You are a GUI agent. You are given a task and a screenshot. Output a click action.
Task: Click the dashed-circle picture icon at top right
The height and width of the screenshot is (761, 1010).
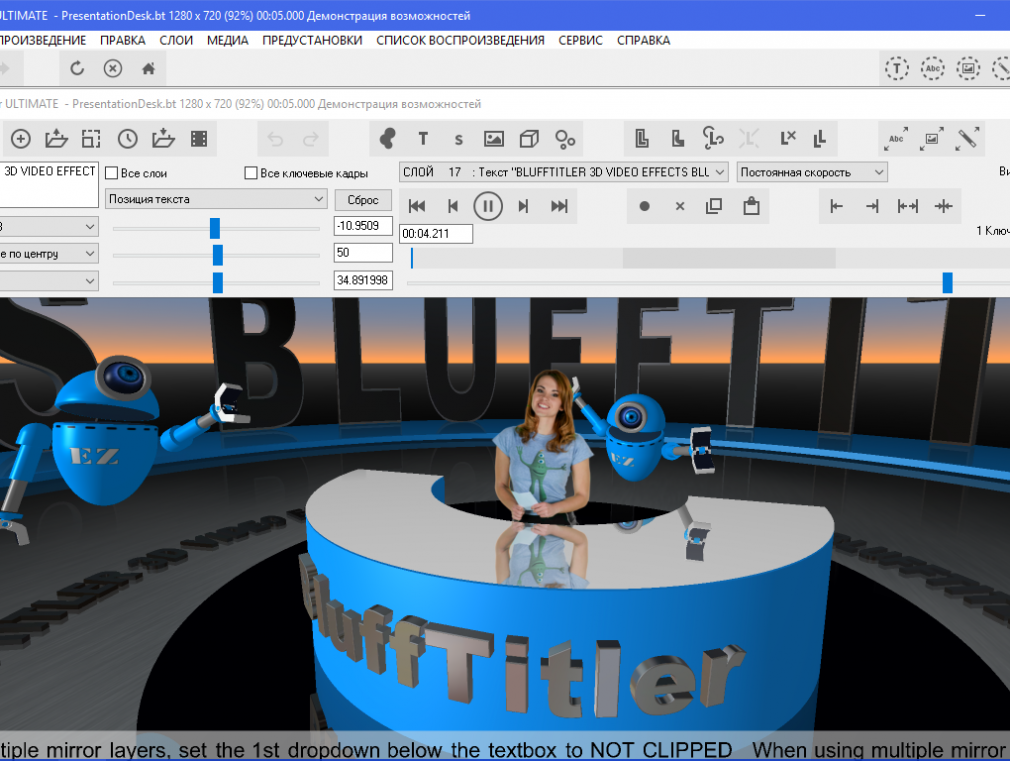tap(967, 68)
